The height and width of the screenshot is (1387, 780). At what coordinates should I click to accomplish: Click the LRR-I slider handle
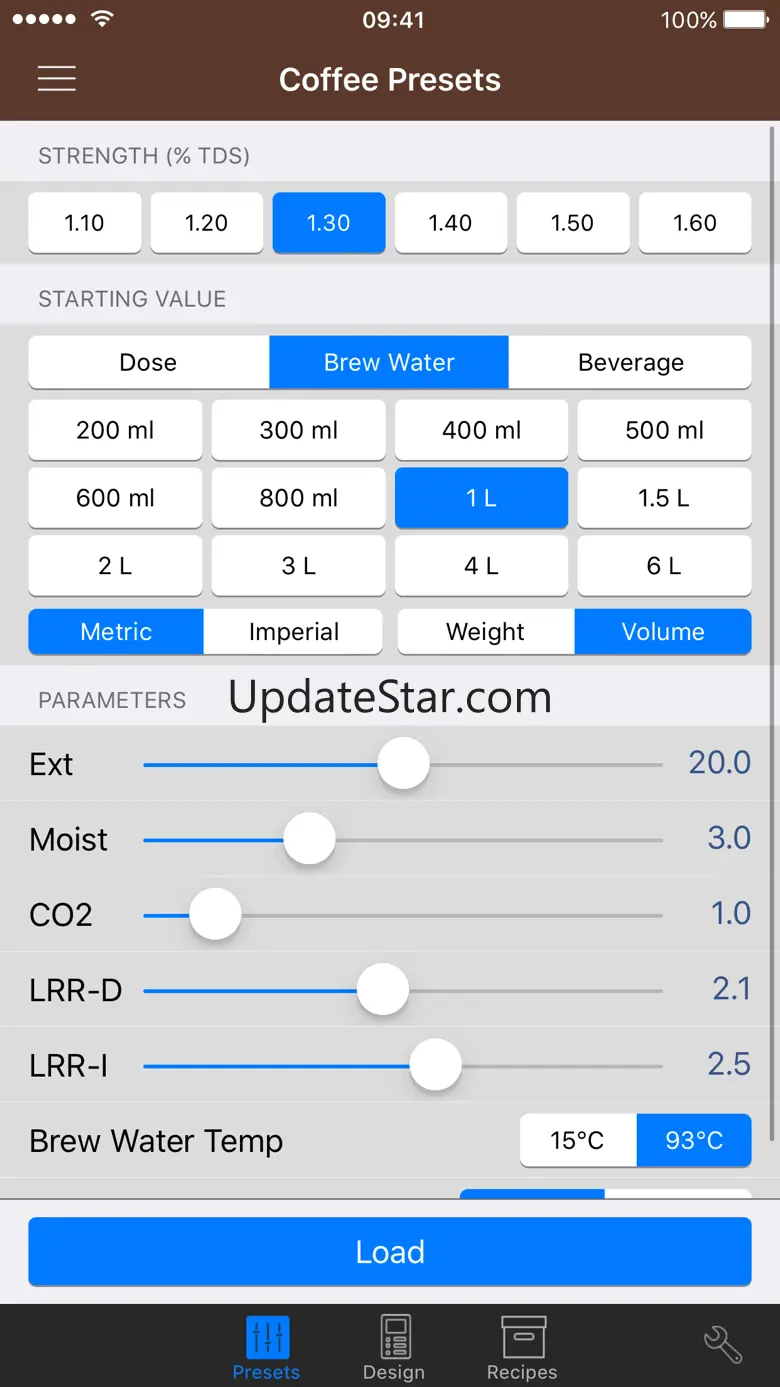[436, 1065]
